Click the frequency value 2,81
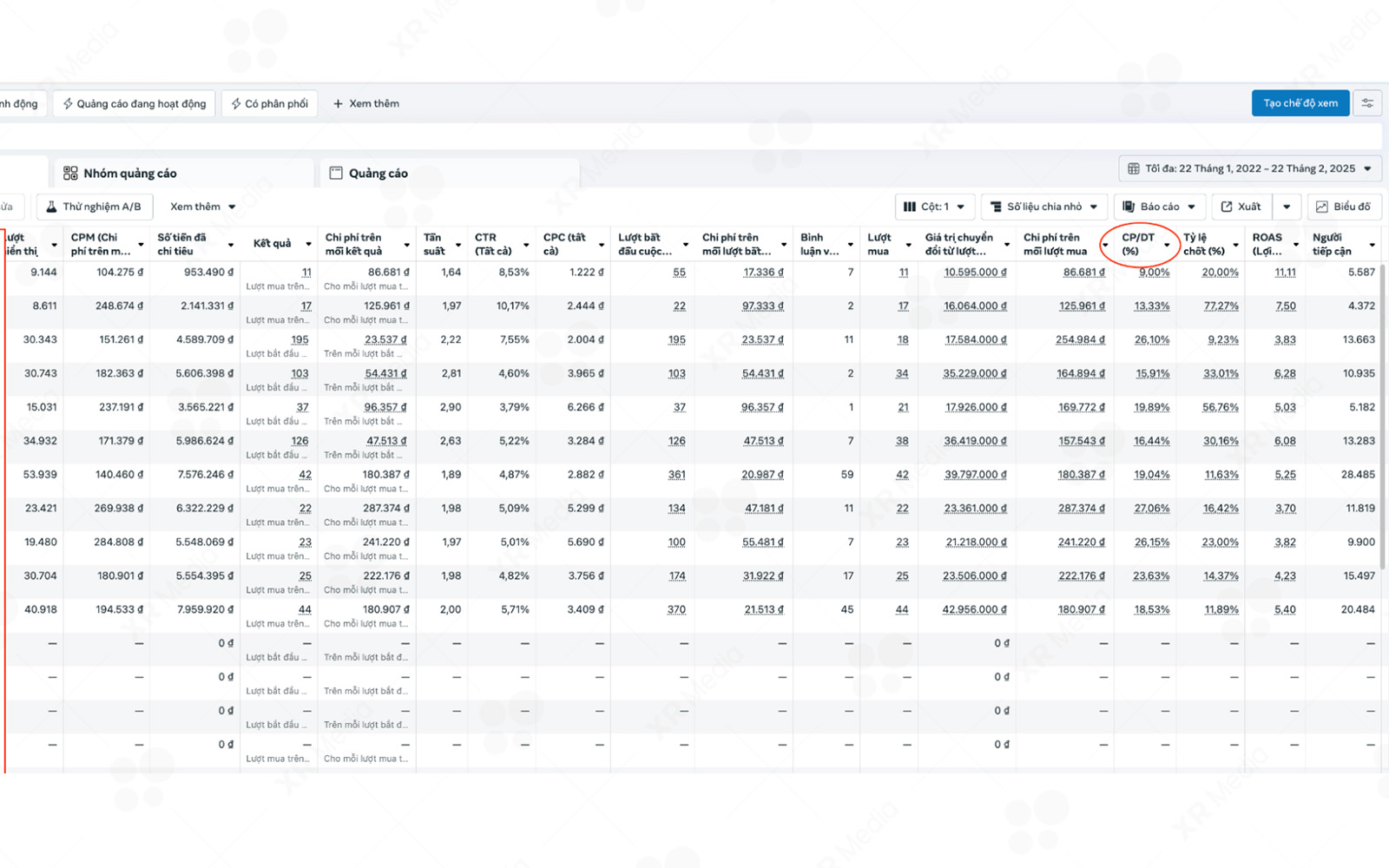This screenshot has width=1389, height=868. tap(451, 374)
